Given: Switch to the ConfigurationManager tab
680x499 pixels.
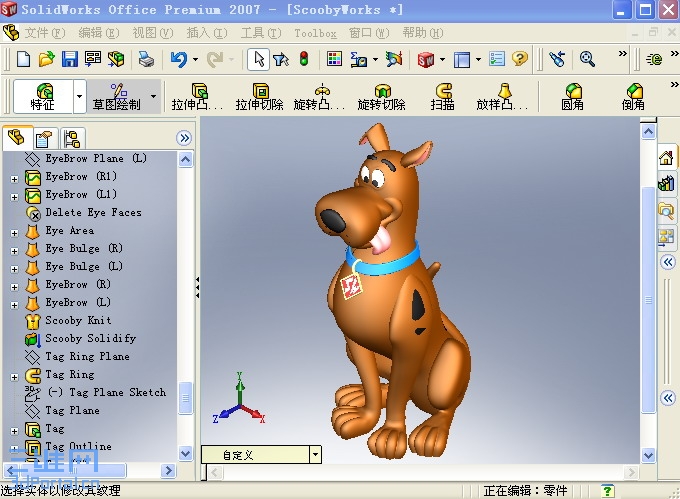Looking at the screenshot, I should click(72, 139).
